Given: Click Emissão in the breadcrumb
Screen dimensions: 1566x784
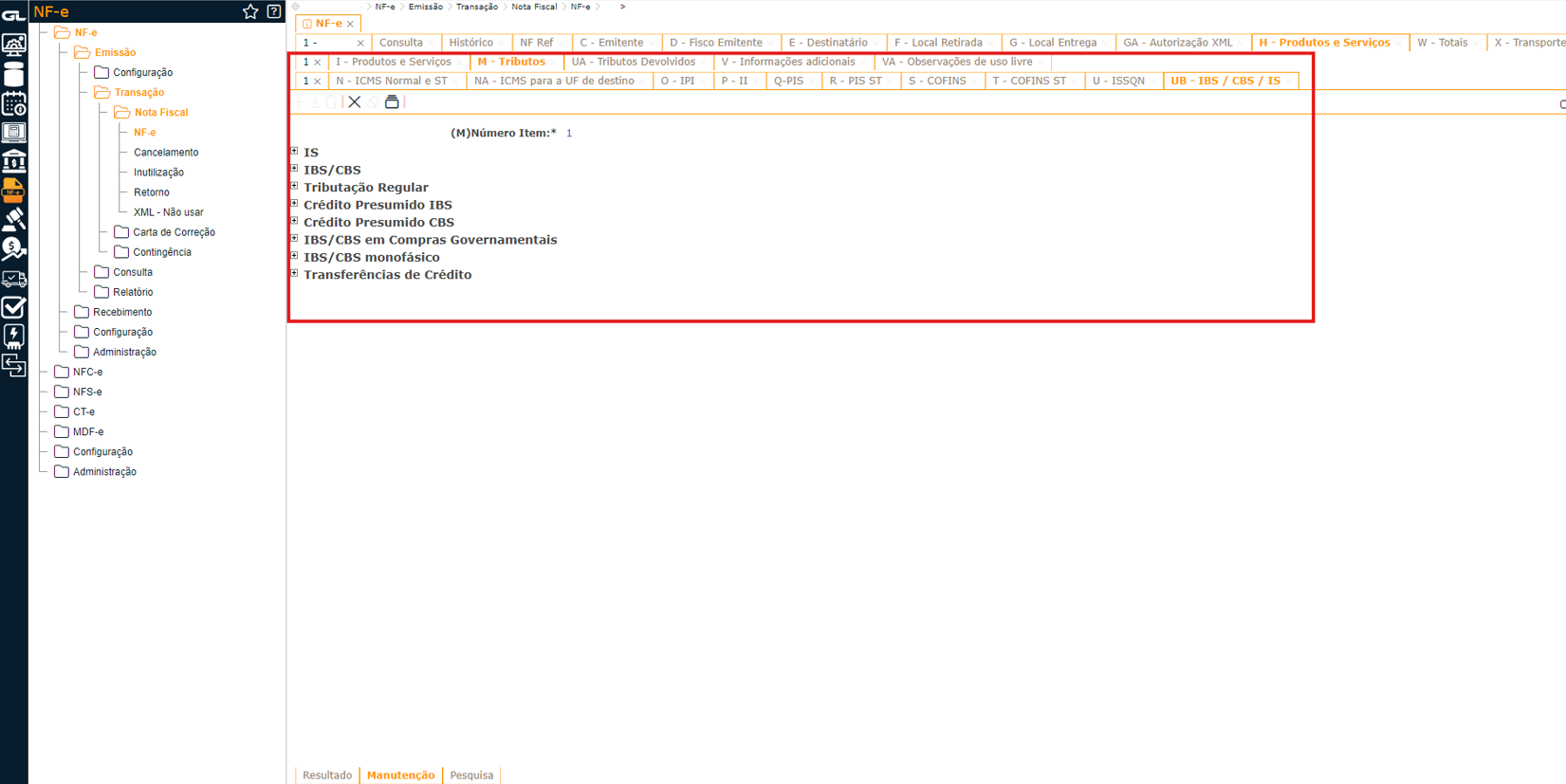Looking at the screenshot, I should (x=426, y=7).
